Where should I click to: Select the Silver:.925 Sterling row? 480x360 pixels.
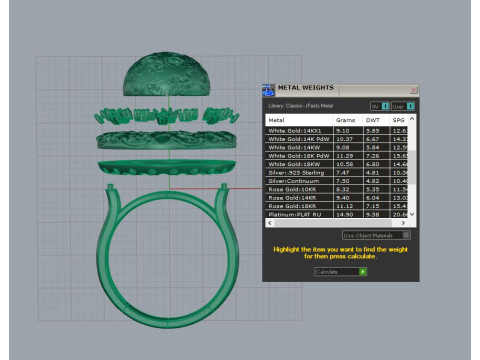(336, 173)
